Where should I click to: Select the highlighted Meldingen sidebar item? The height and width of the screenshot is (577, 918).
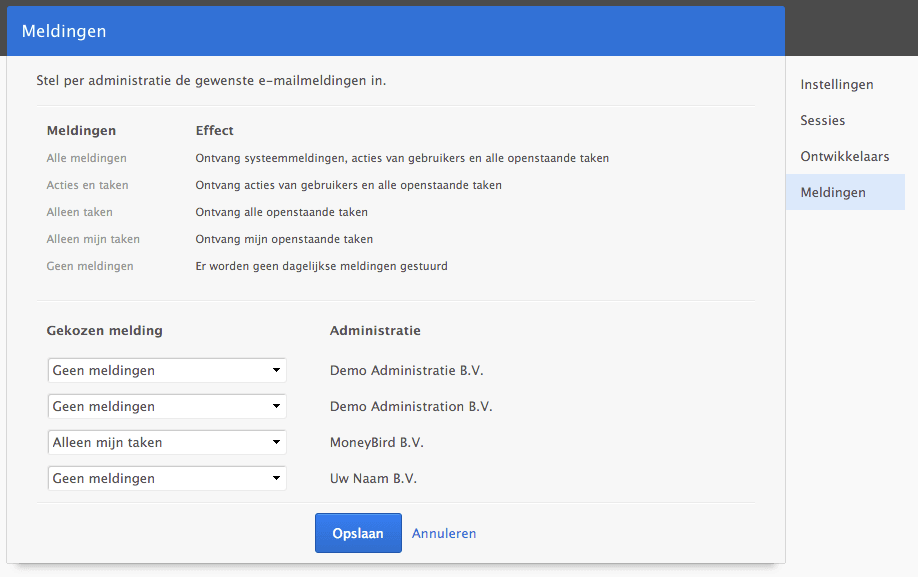833,193
